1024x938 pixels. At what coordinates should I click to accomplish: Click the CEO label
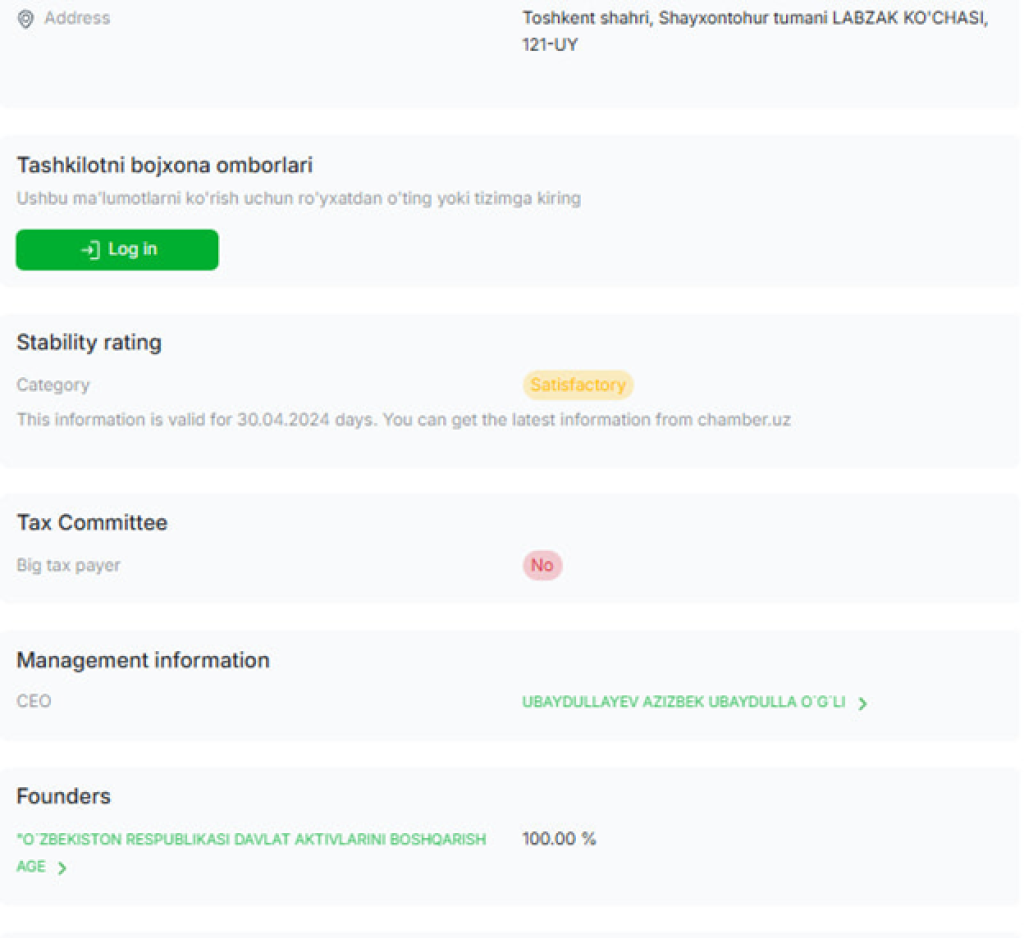(33, 701)
